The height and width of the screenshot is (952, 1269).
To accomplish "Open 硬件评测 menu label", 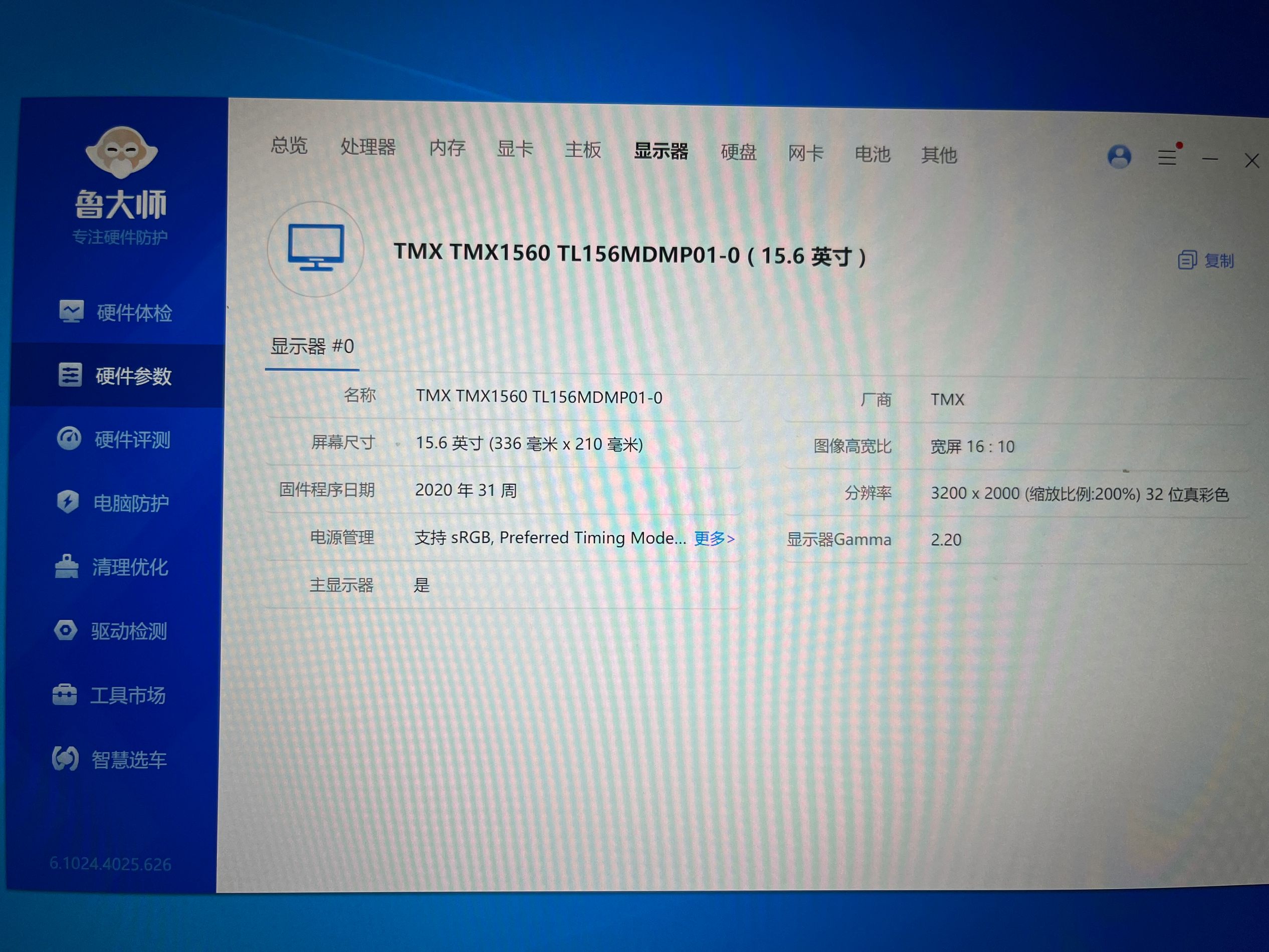I will pyautogui.click(x=132, y=440).
